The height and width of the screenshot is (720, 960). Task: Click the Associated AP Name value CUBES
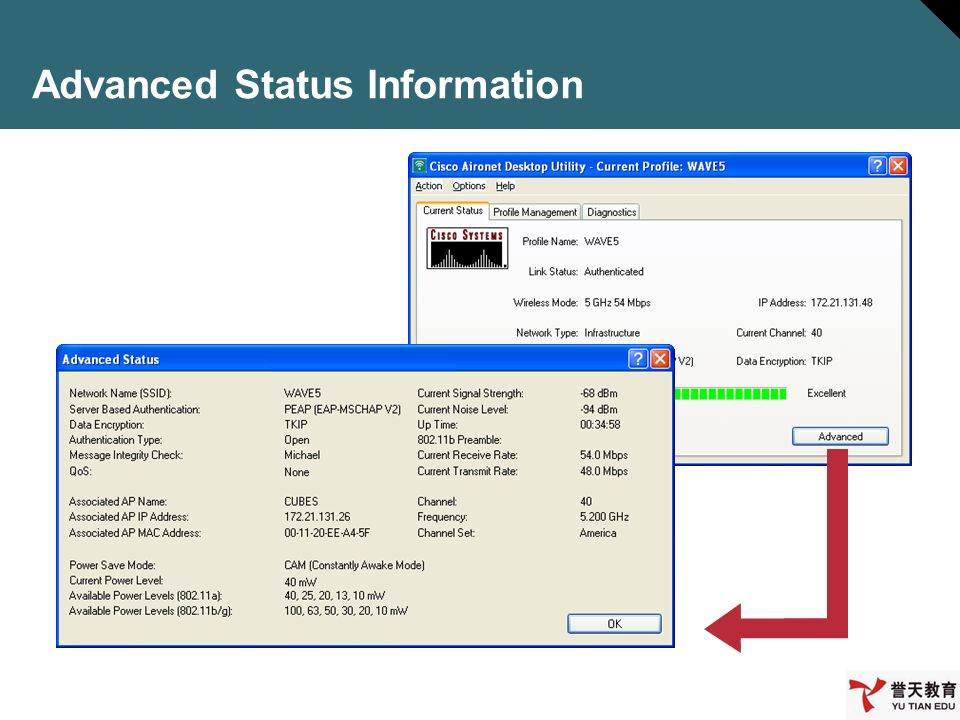301,501
